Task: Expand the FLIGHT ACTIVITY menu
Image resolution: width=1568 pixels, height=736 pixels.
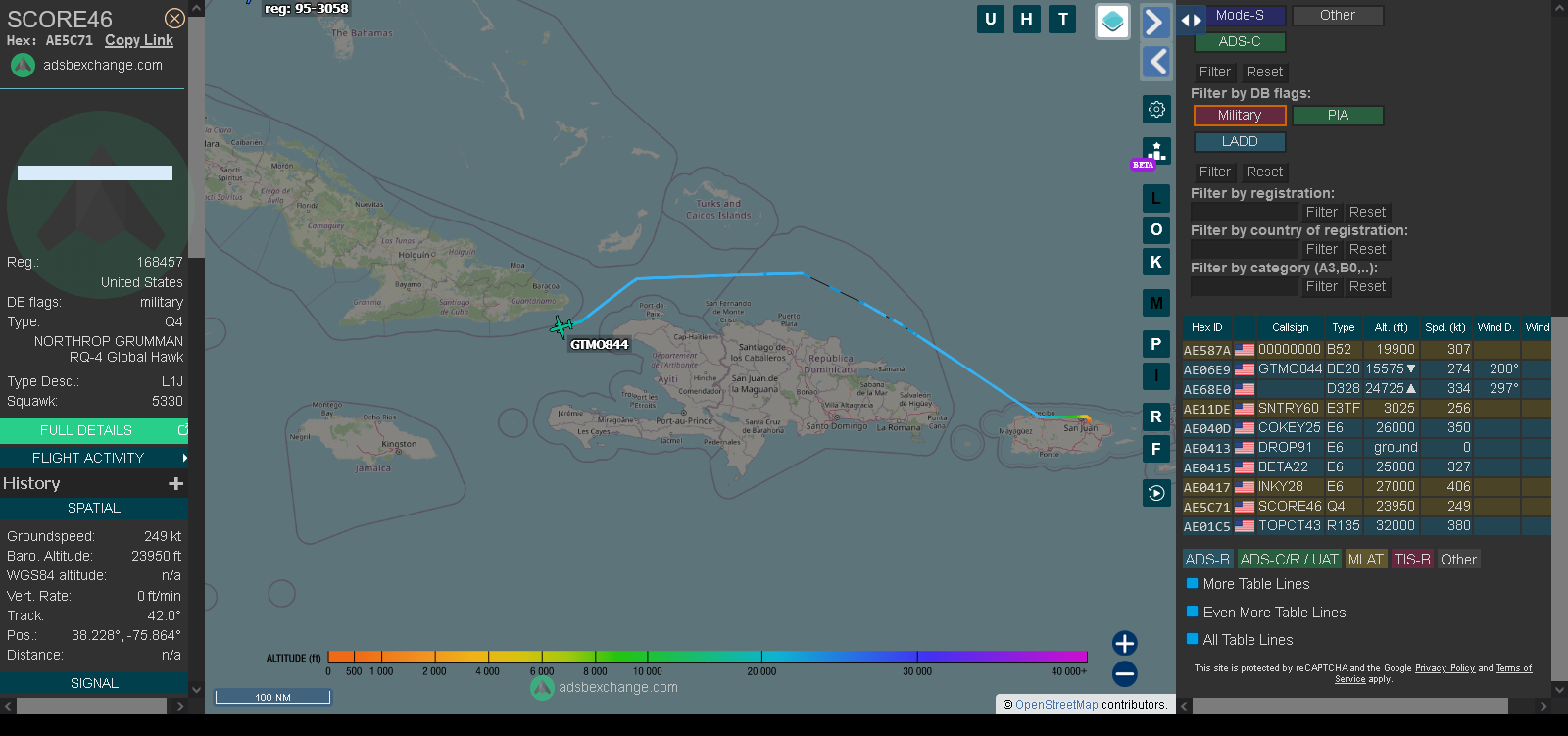Action: click(94, 458)
